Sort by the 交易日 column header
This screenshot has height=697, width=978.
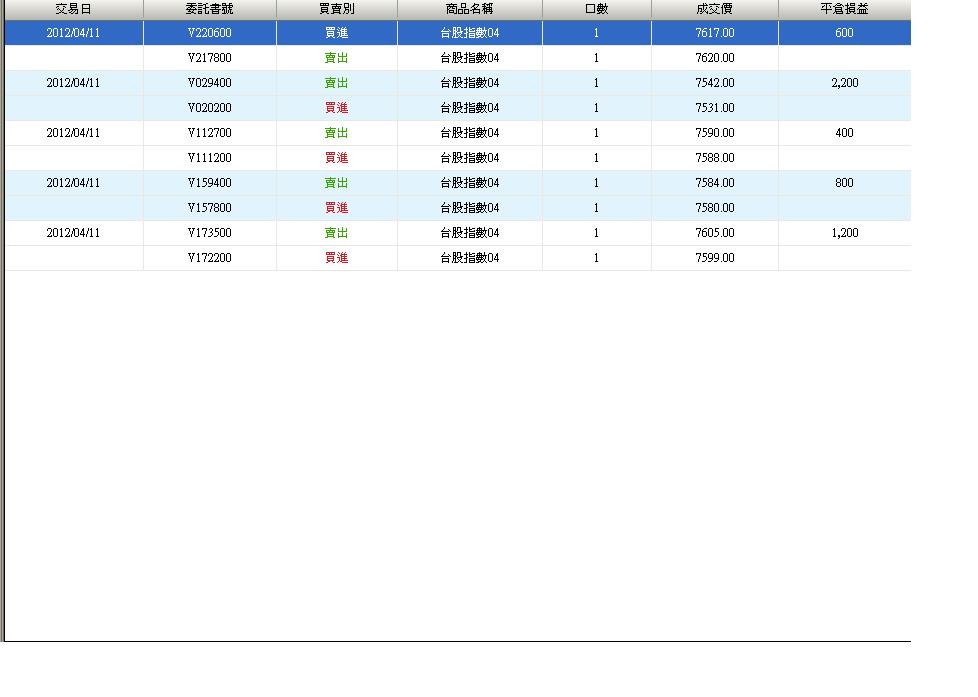(x=74, y=9)
